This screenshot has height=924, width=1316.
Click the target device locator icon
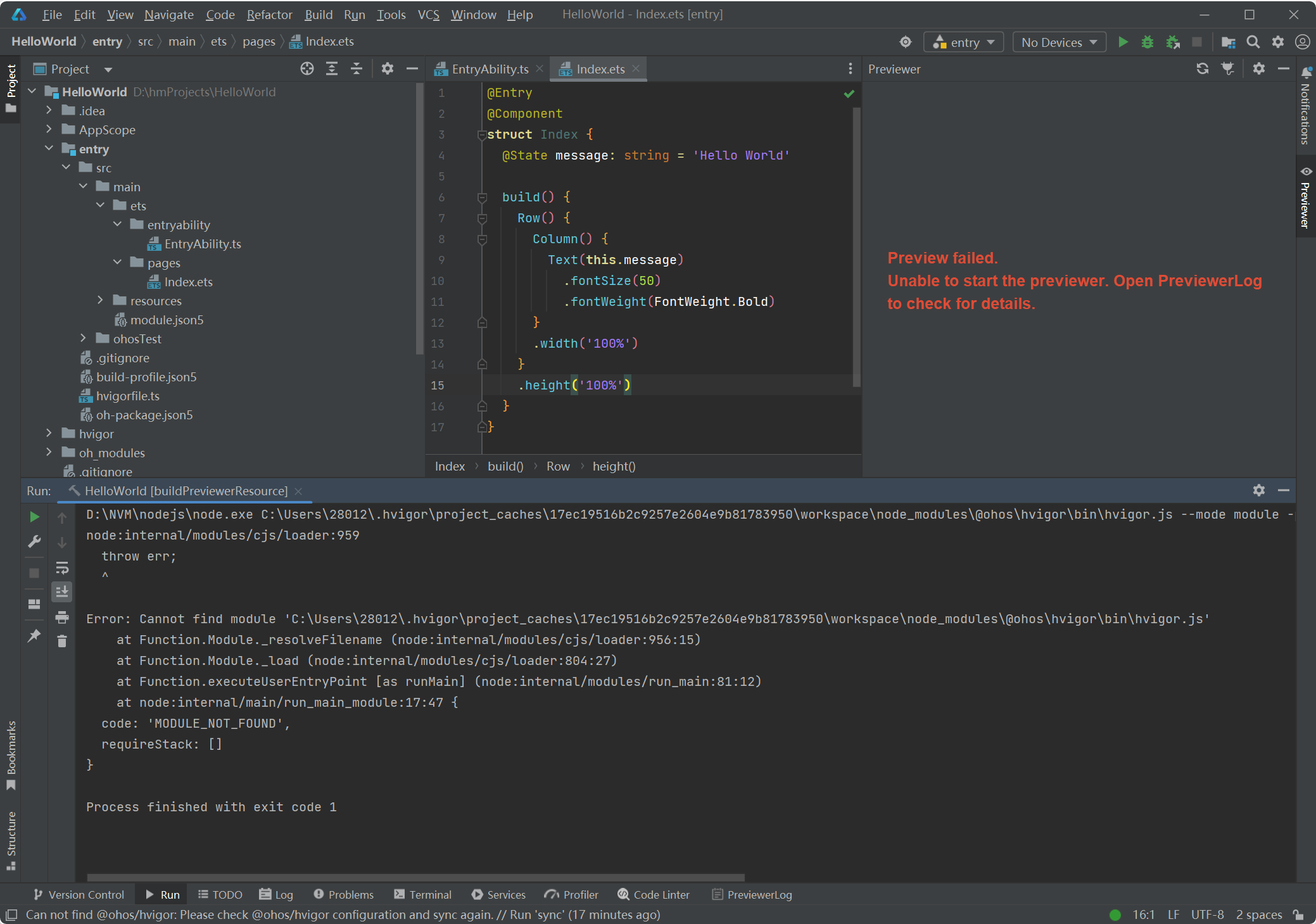(x=906, y=42)
